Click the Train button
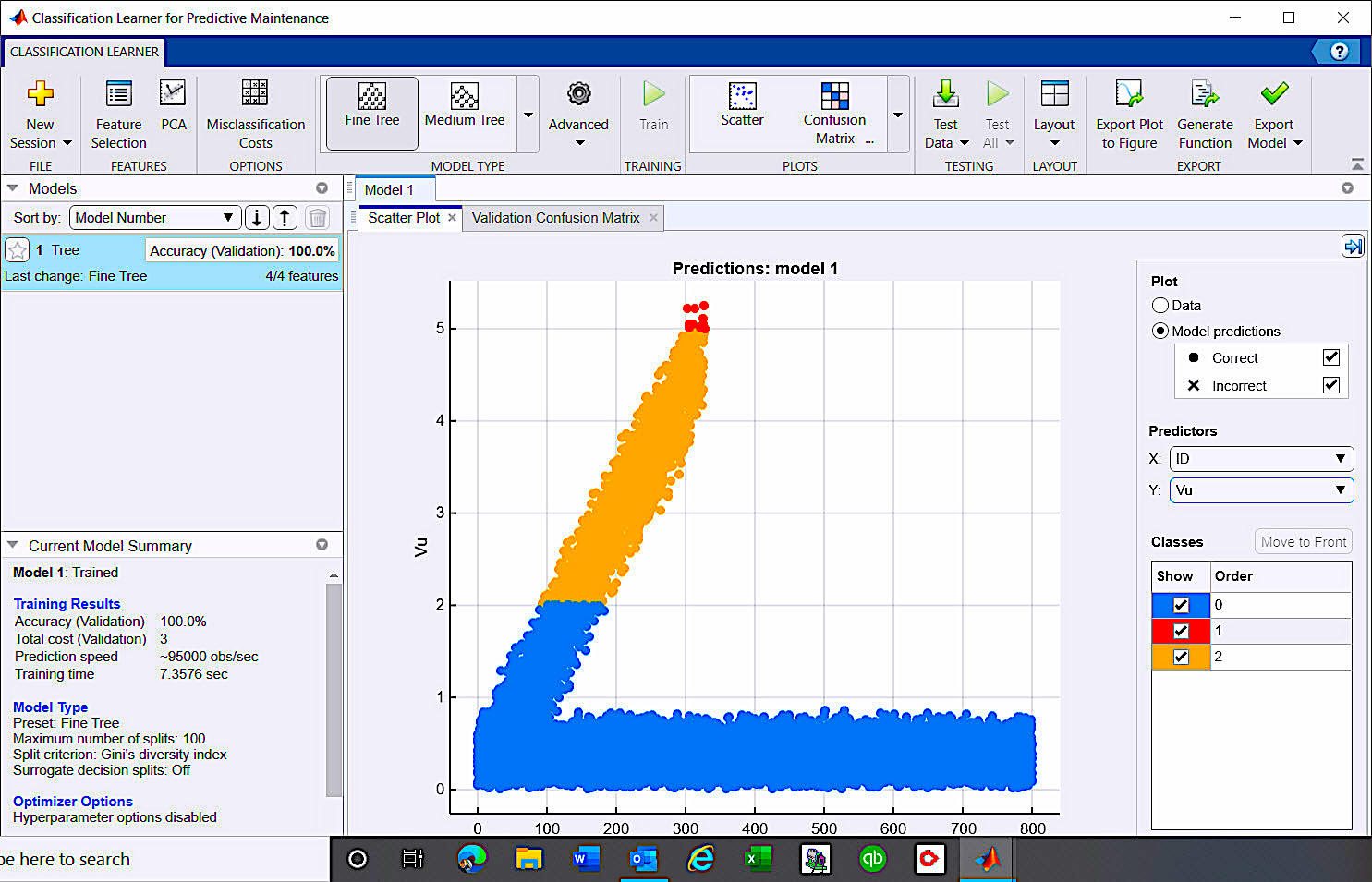This screenshot has width=1372, height=882. 654,106
